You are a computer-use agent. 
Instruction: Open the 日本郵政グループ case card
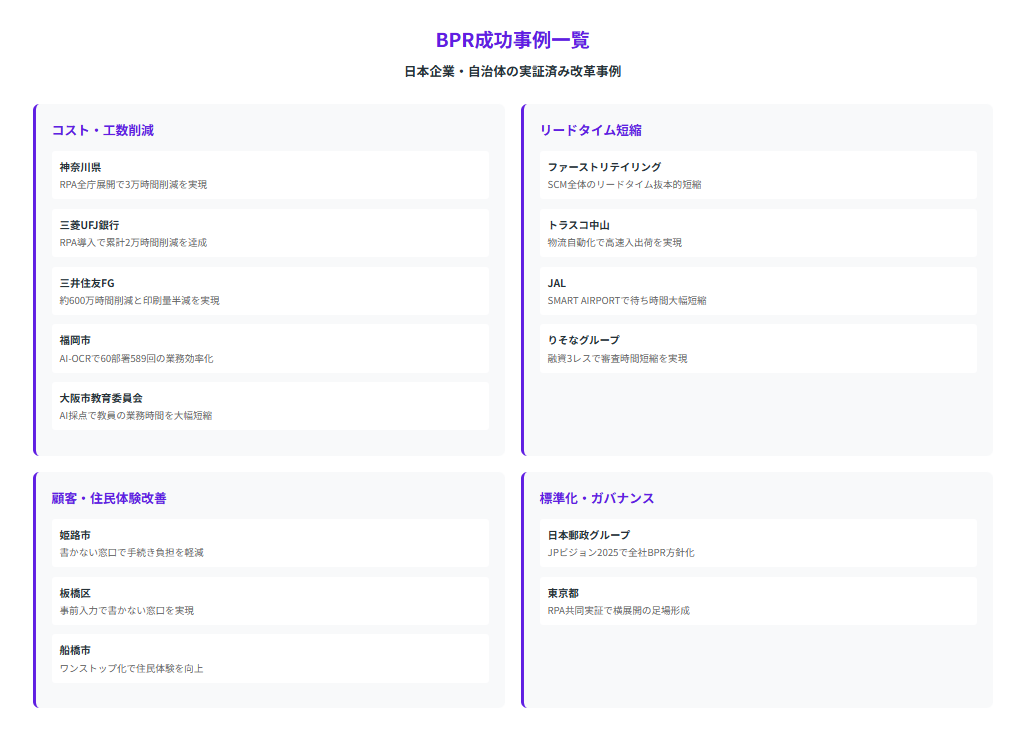pyautogui.click(x=758, y=543)
